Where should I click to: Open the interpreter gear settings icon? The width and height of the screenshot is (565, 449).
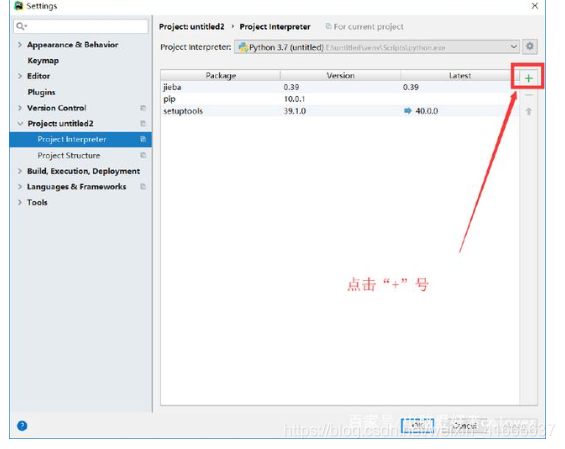pos(529,46)
